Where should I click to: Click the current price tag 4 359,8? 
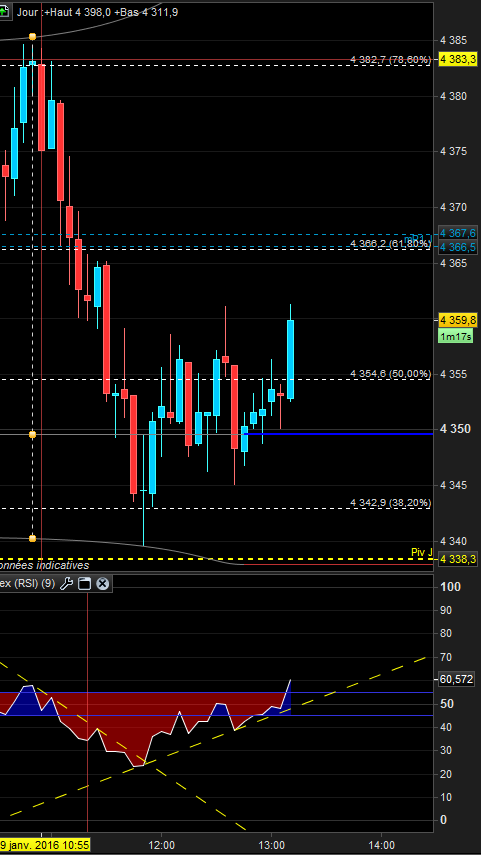click(458, 319)
